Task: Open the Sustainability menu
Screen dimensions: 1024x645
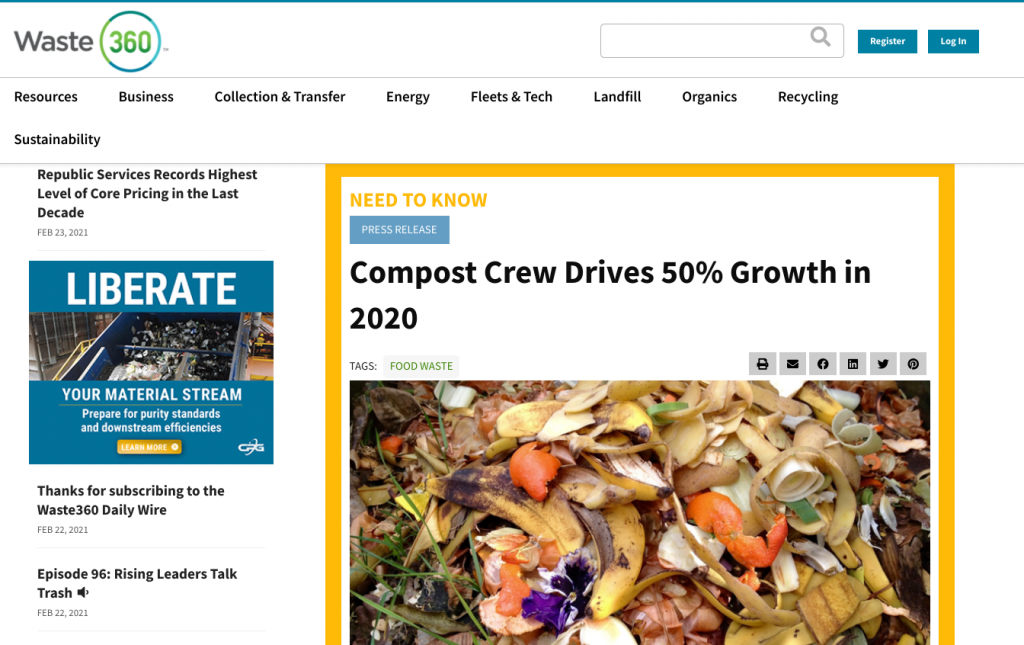Action: (57, 139)
